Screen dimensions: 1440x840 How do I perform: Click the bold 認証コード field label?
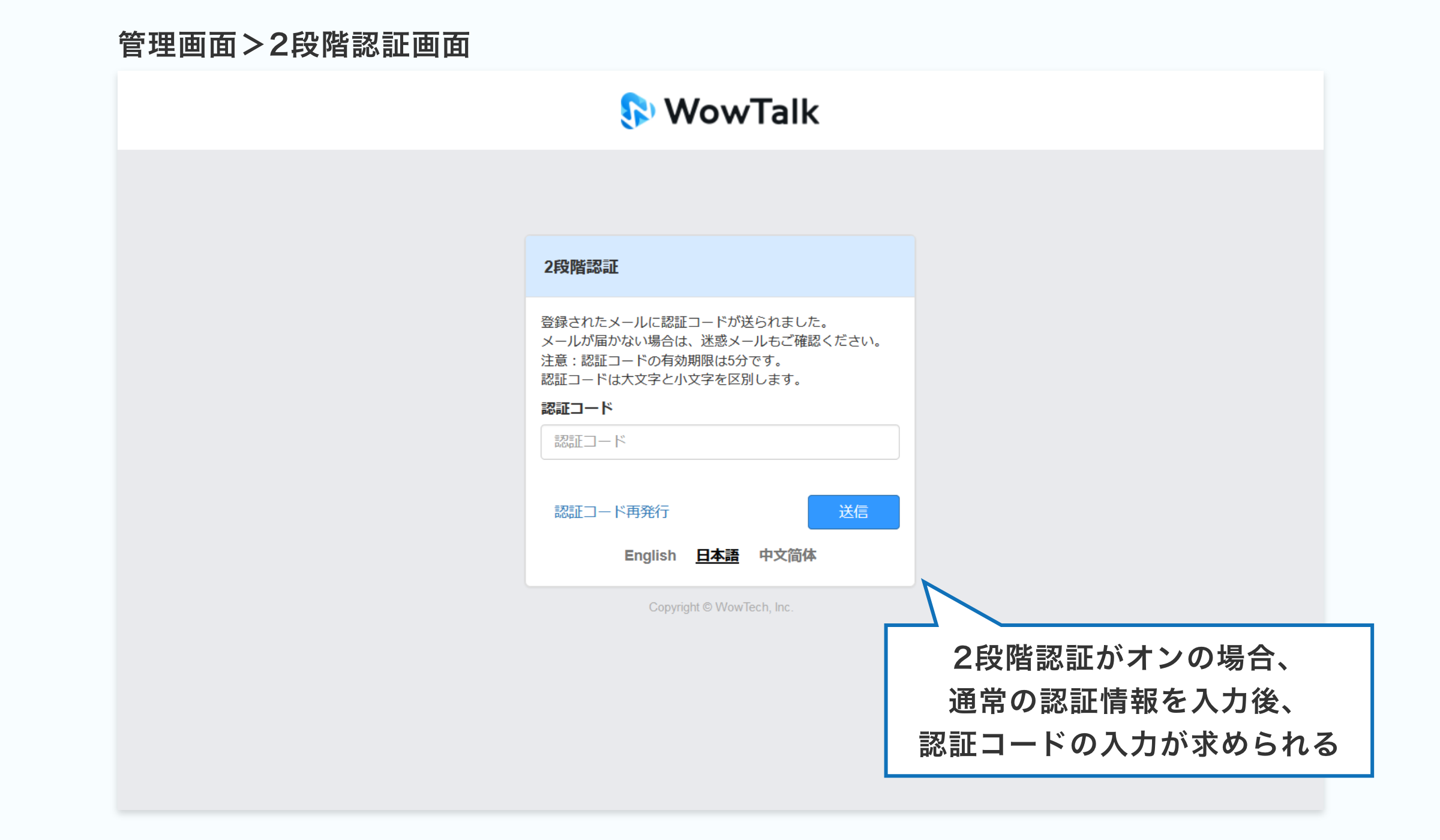[x=577, y=409]
